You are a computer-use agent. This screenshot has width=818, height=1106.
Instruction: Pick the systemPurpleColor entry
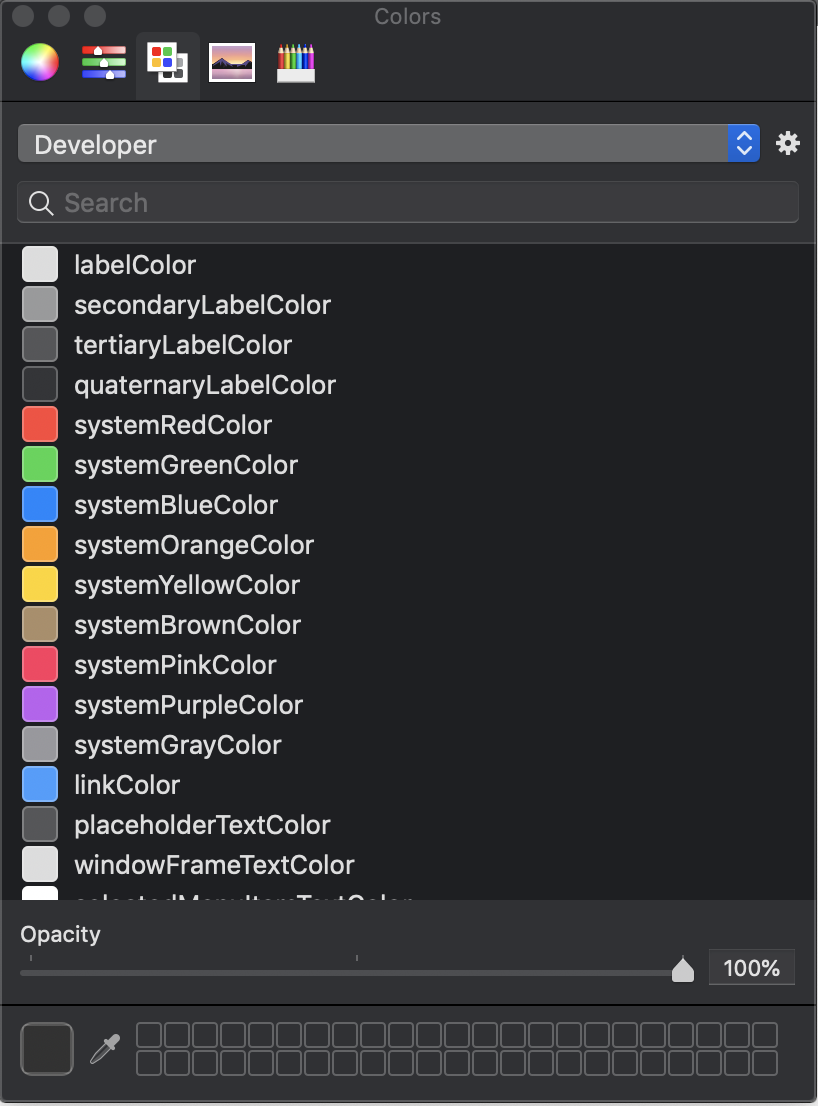188,705
